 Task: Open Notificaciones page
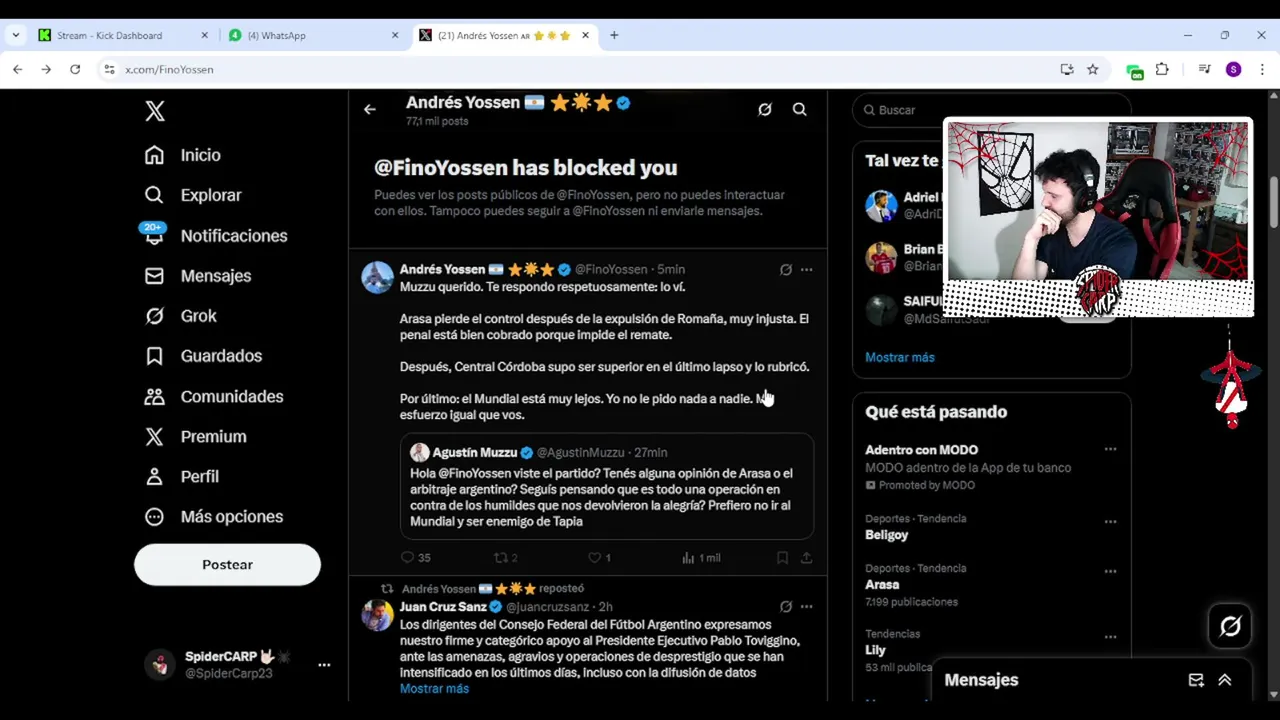(x=216, y=235)
